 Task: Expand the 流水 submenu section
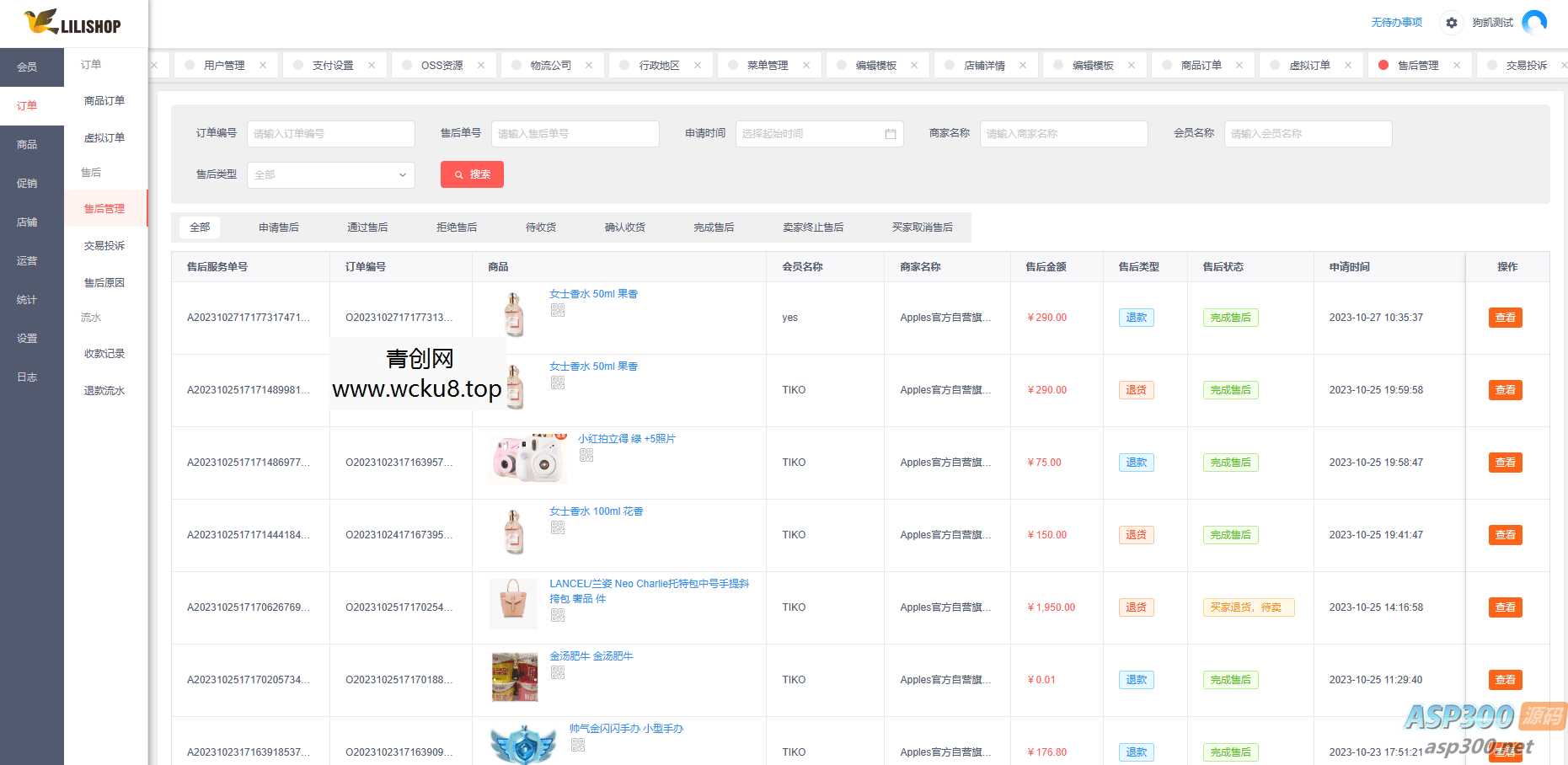pyautogui.click(x=90, y=318)
